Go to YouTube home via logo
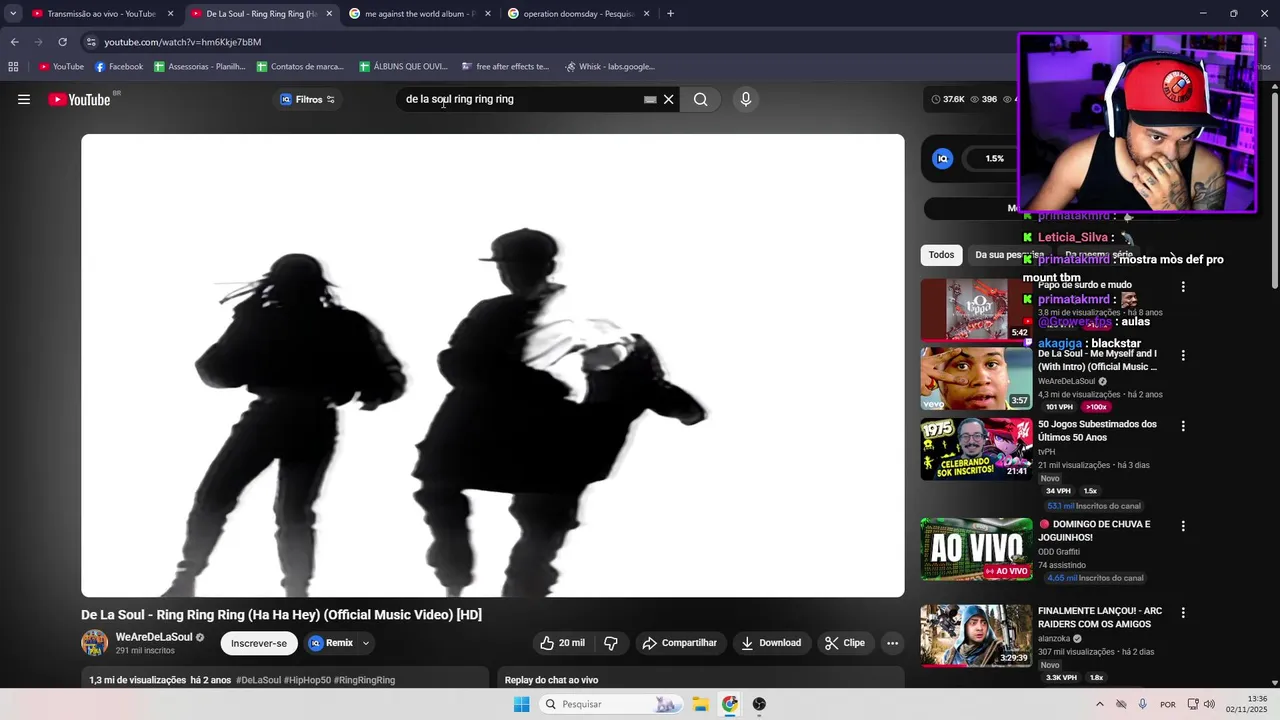This screenshot has height=720, width=1280. point(79,99)
